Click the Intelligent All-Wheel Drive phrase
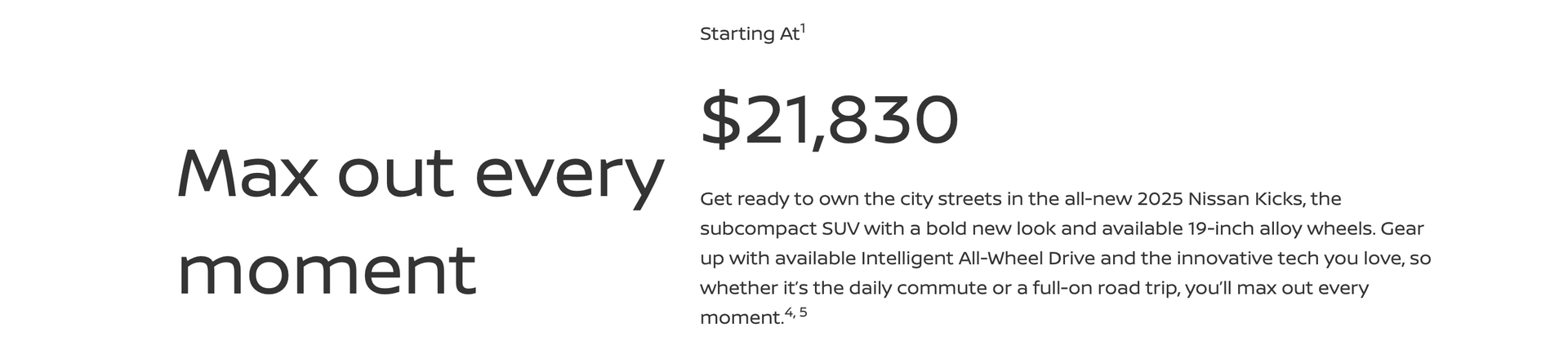1568x341 pixels. (x=978, y=259)
